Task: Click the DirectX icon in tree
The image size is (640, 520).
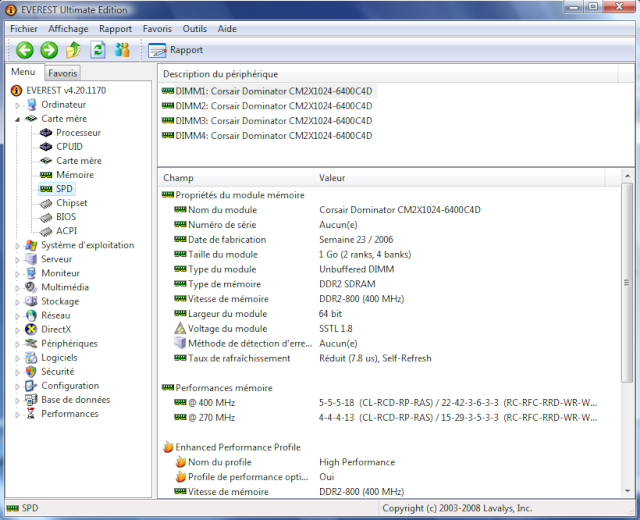Action: click(31, 329)
